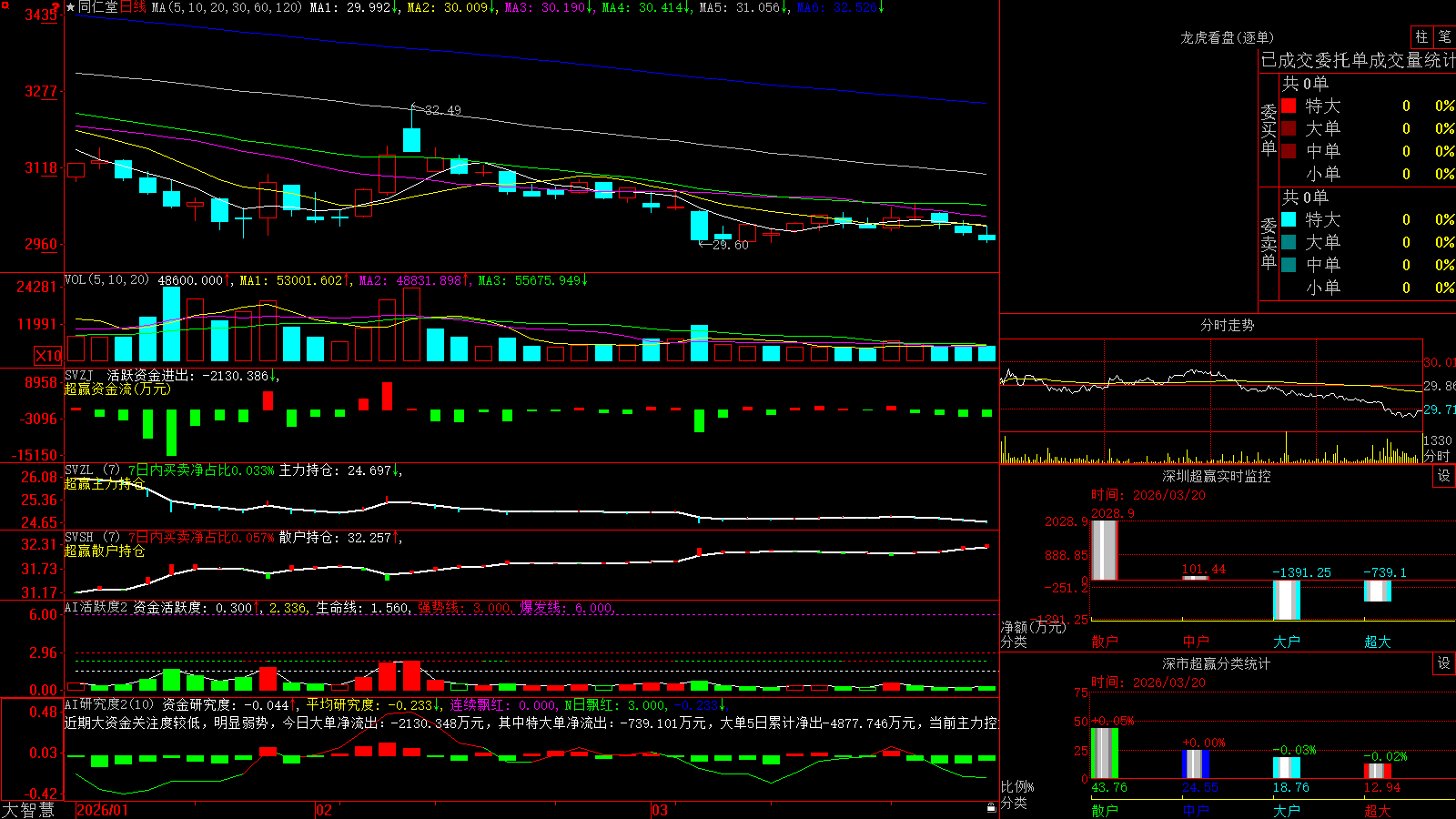This screenshot has width=1456, height=819.
Task: Click the 超大 label in 分类统计 chart
Action: coord(1377,810)
